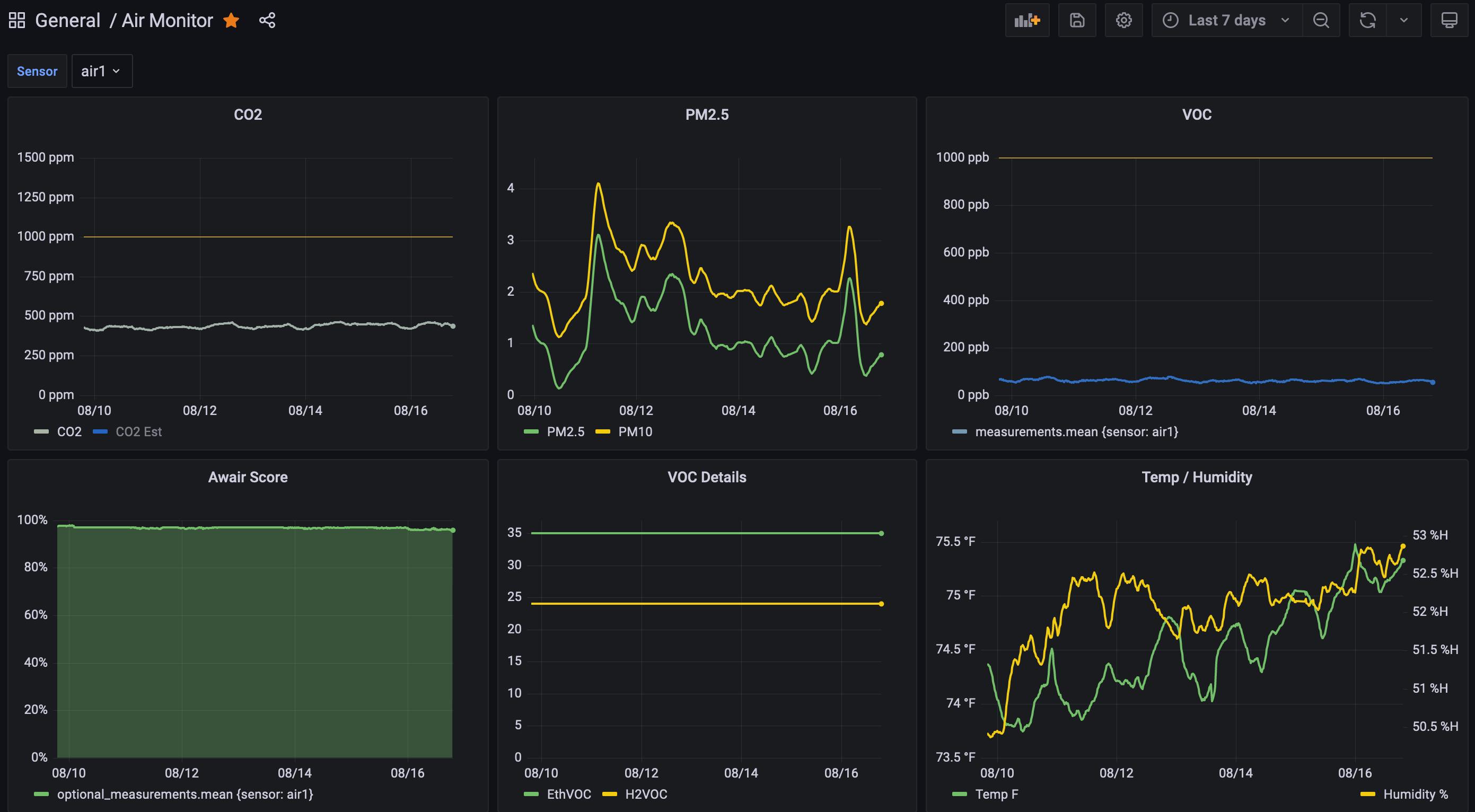The width and height of the screenshot is (1475, 812).
Task: Toggle CO2 Est series visibility
Action: [x=138, y=431]
